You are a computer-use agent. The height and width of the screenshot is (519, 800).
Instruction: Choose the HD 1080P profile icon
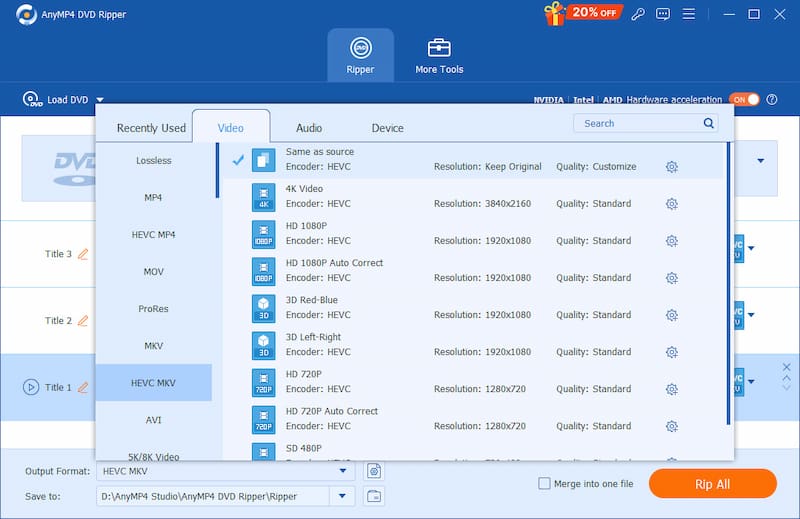263,234
